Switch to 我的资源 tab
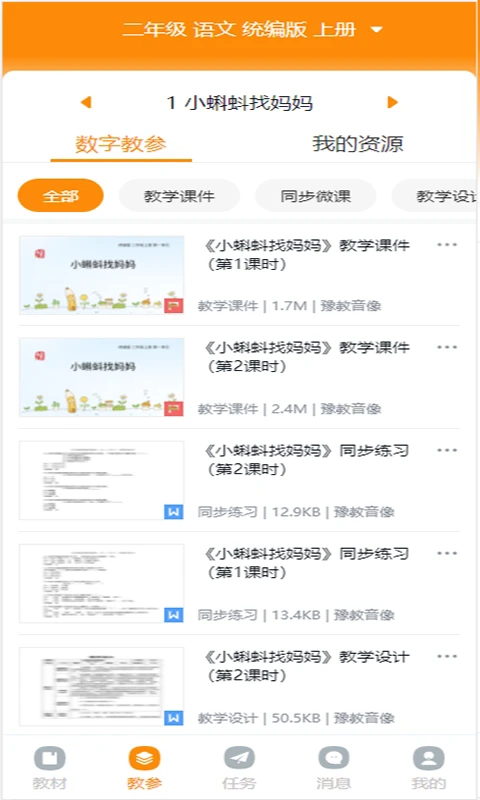This screenshot has width=480, height=800. (358, 144)
